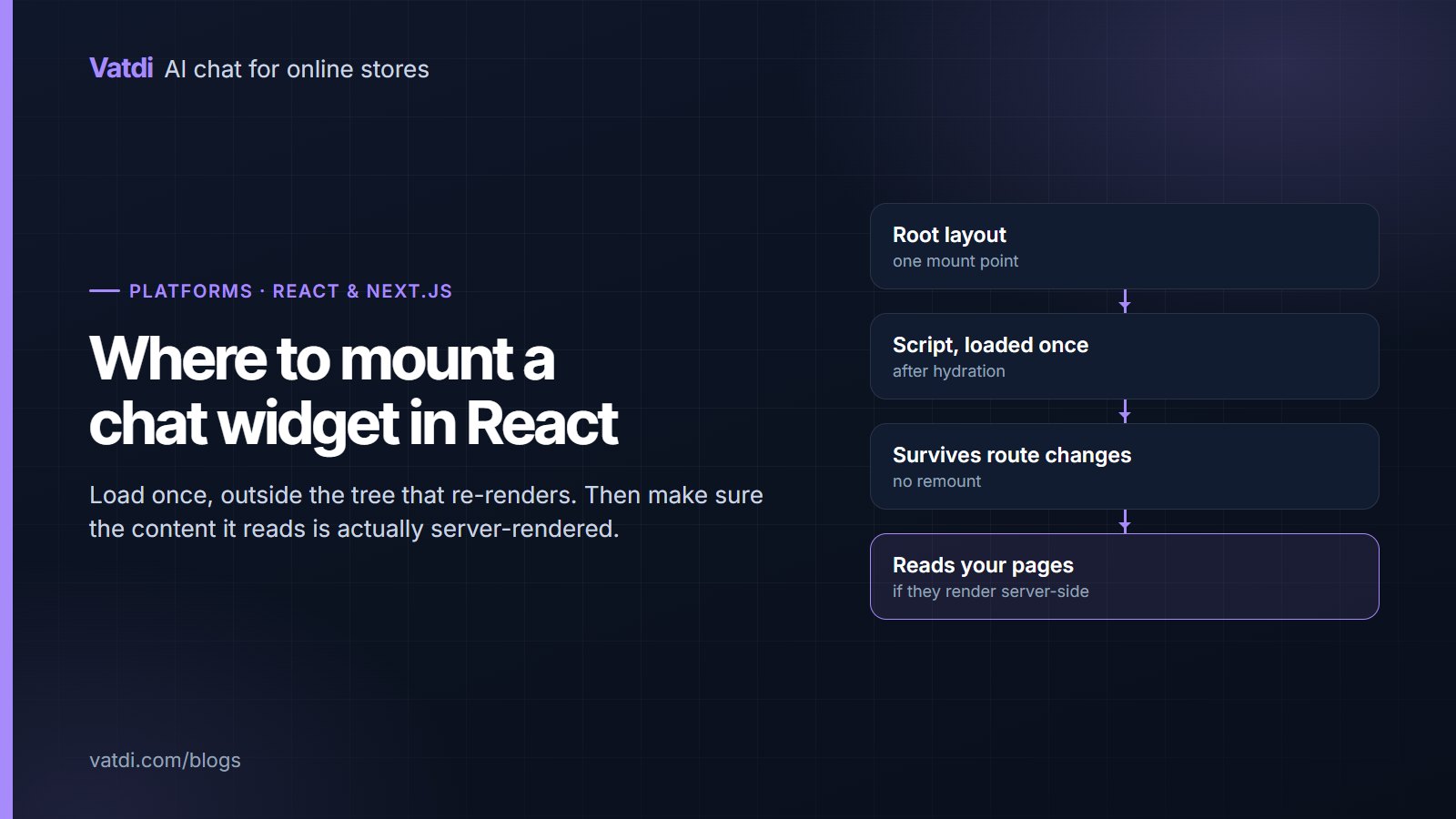
Task: Select the "Survives route changes" card
Action: point(1125,467)
